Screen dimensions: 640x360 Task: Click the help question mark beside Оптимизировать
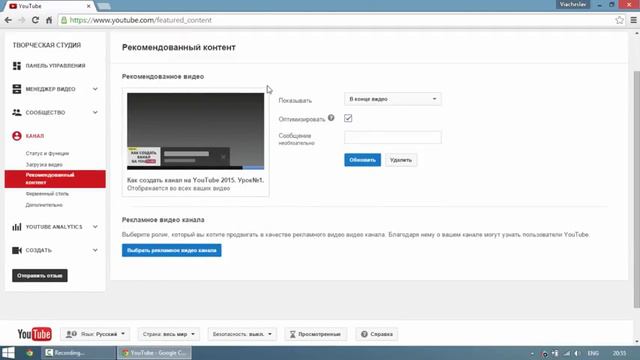point(331,118)
